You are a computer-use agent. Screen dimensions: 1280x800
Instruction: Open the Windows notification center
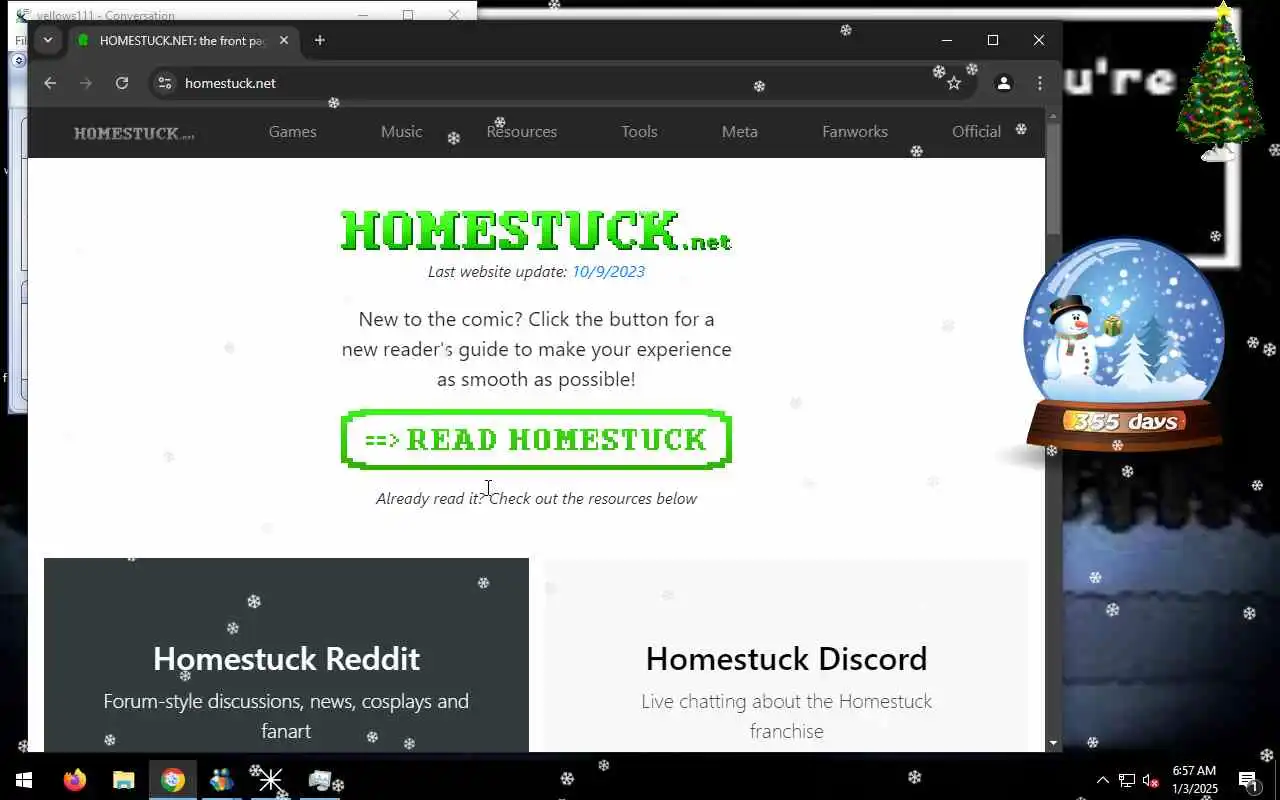coord(1248,780)
